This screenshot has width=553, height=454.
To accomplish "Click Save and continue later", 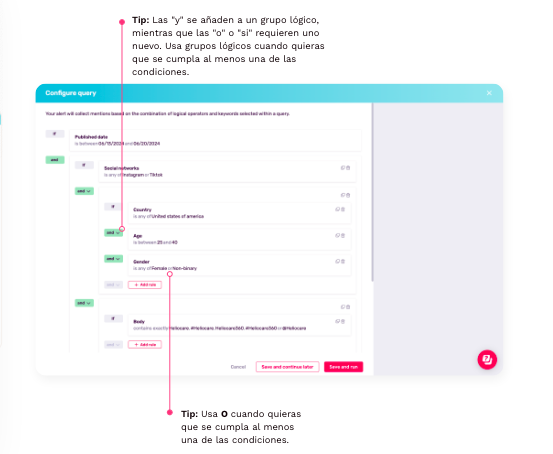I will (287, 367).
